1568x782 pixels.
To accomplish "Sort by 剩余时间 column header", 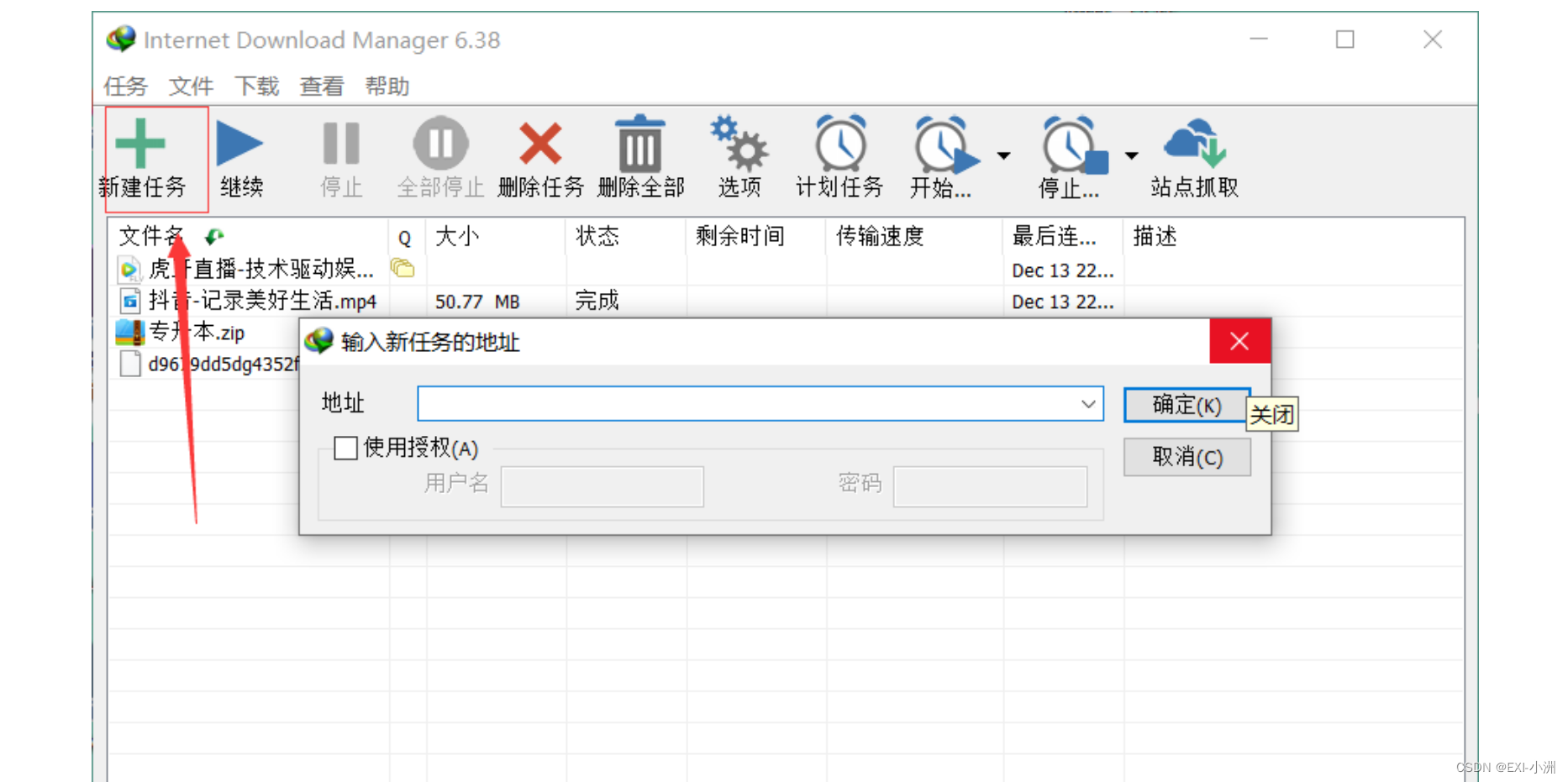I will point(756,237).
